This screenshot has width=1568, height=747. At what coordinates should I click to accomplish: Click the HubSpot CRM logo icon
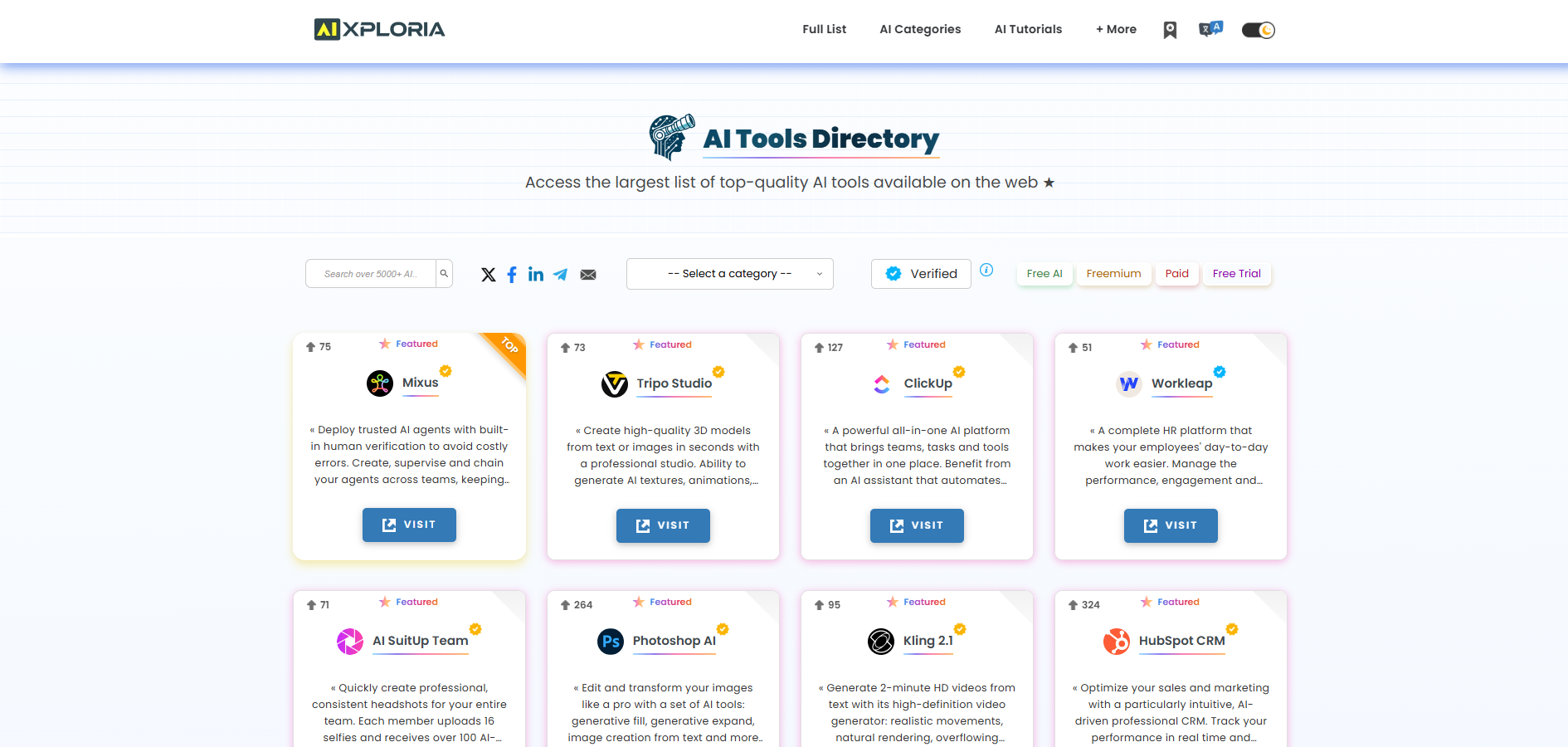pyautogui.click(x=1117, y=642)
